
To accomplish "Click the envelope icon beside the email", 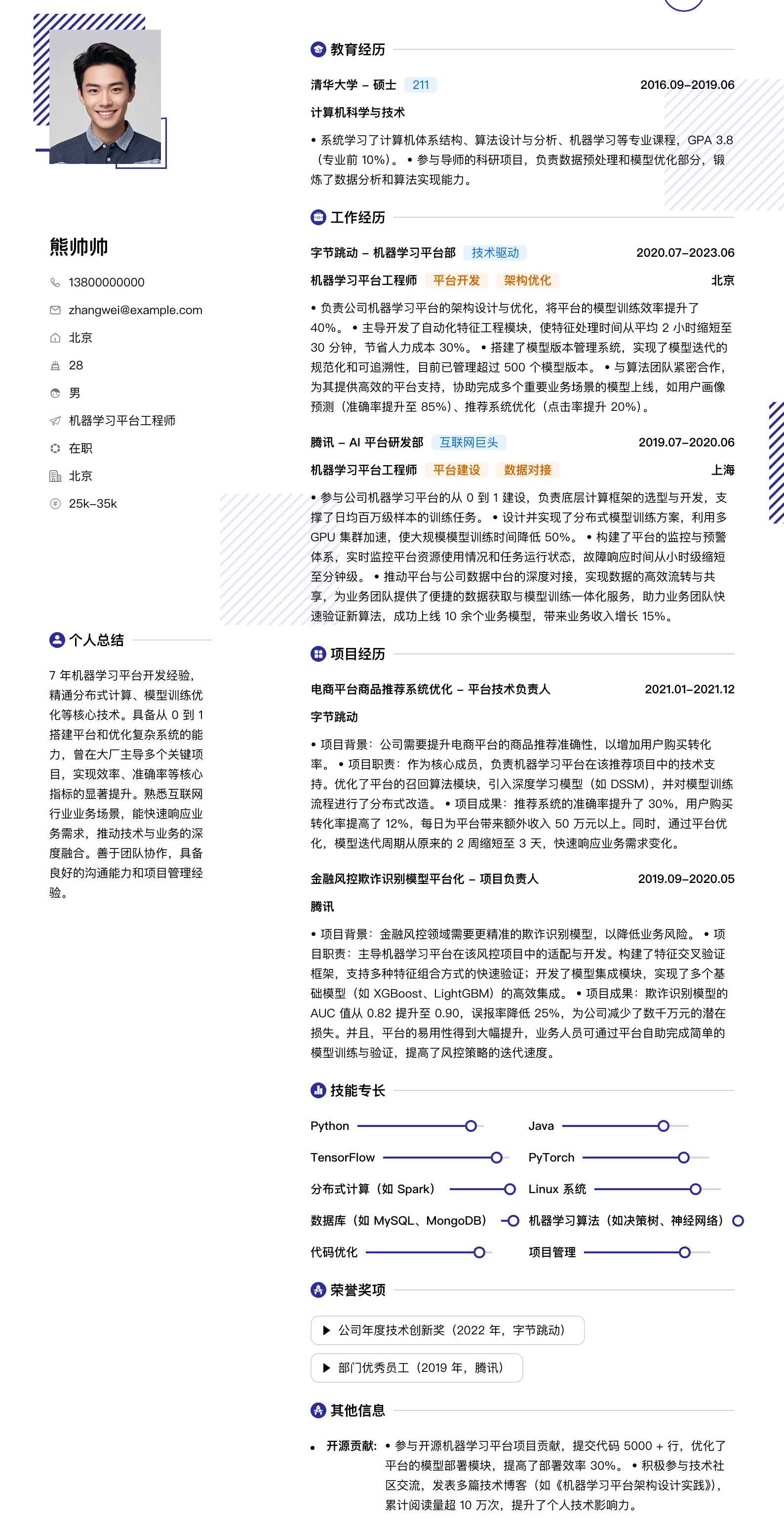I will (x=55, y=310).
